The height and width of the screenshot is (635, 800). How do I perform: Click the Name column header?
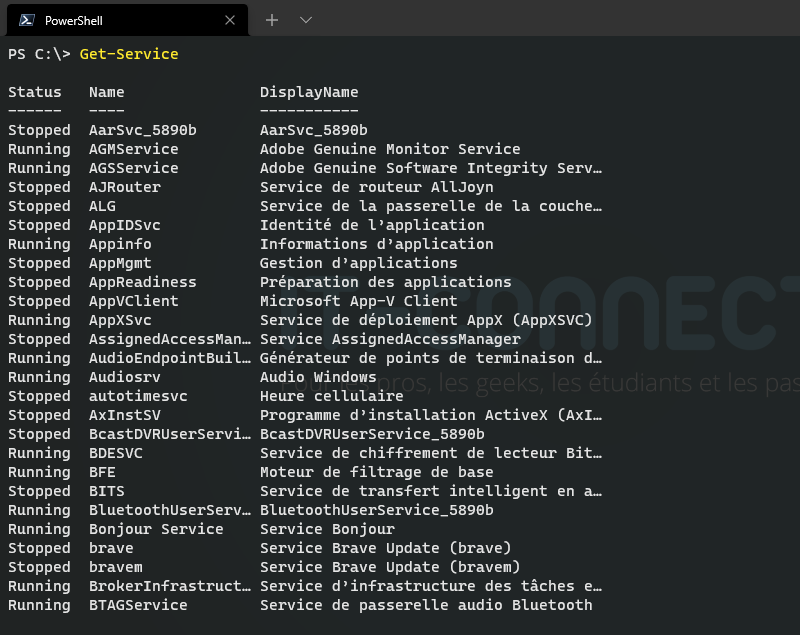pyautogui.click(x=107, y=92)
